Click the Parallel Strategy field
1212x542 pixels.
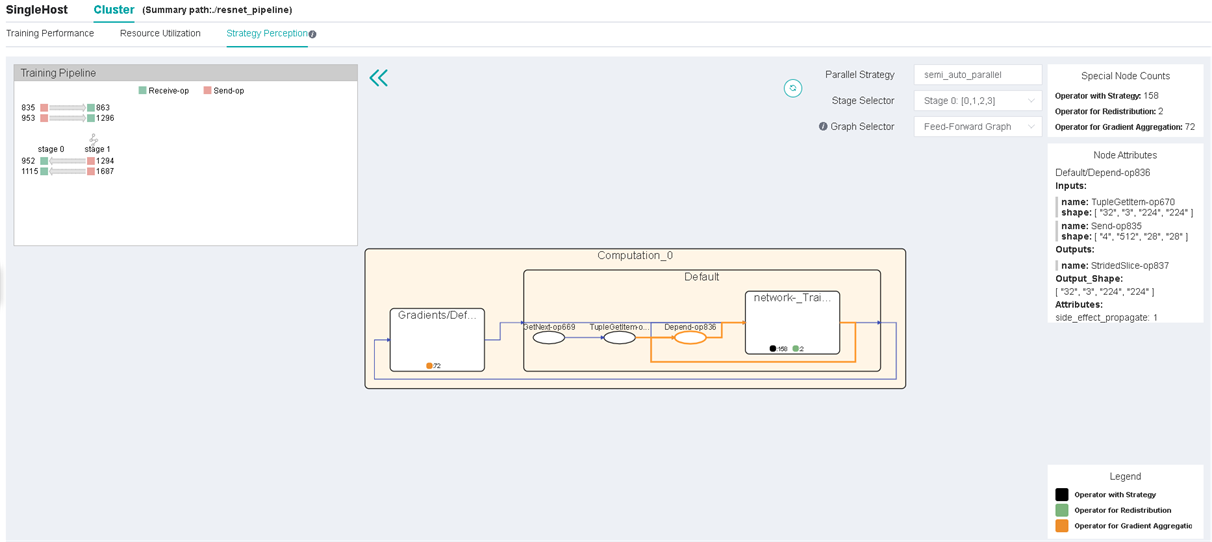point(977,75)
